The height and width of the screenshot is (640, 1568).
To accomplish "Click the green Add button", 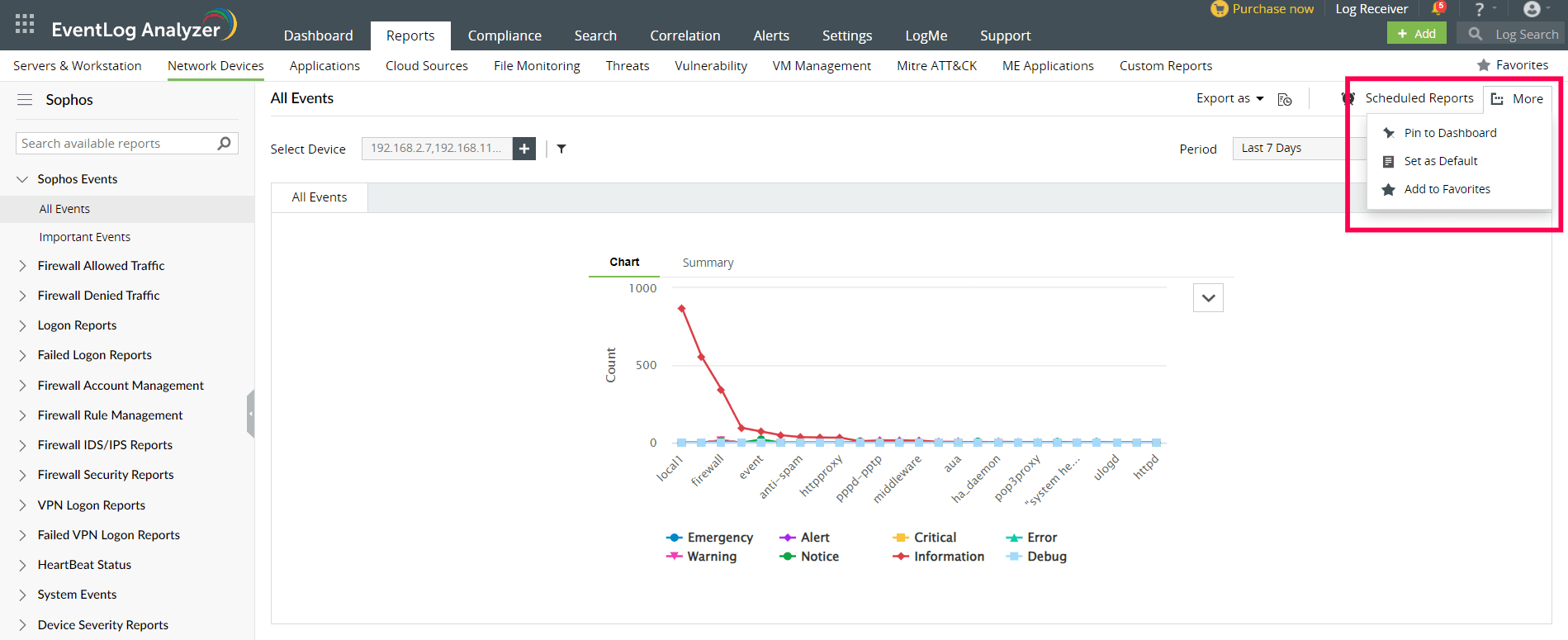I will coord(1416,34).
